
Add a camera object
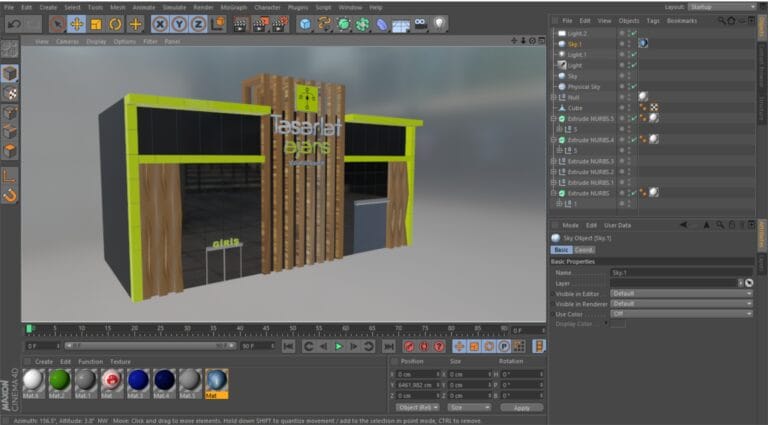coord(420,24)
